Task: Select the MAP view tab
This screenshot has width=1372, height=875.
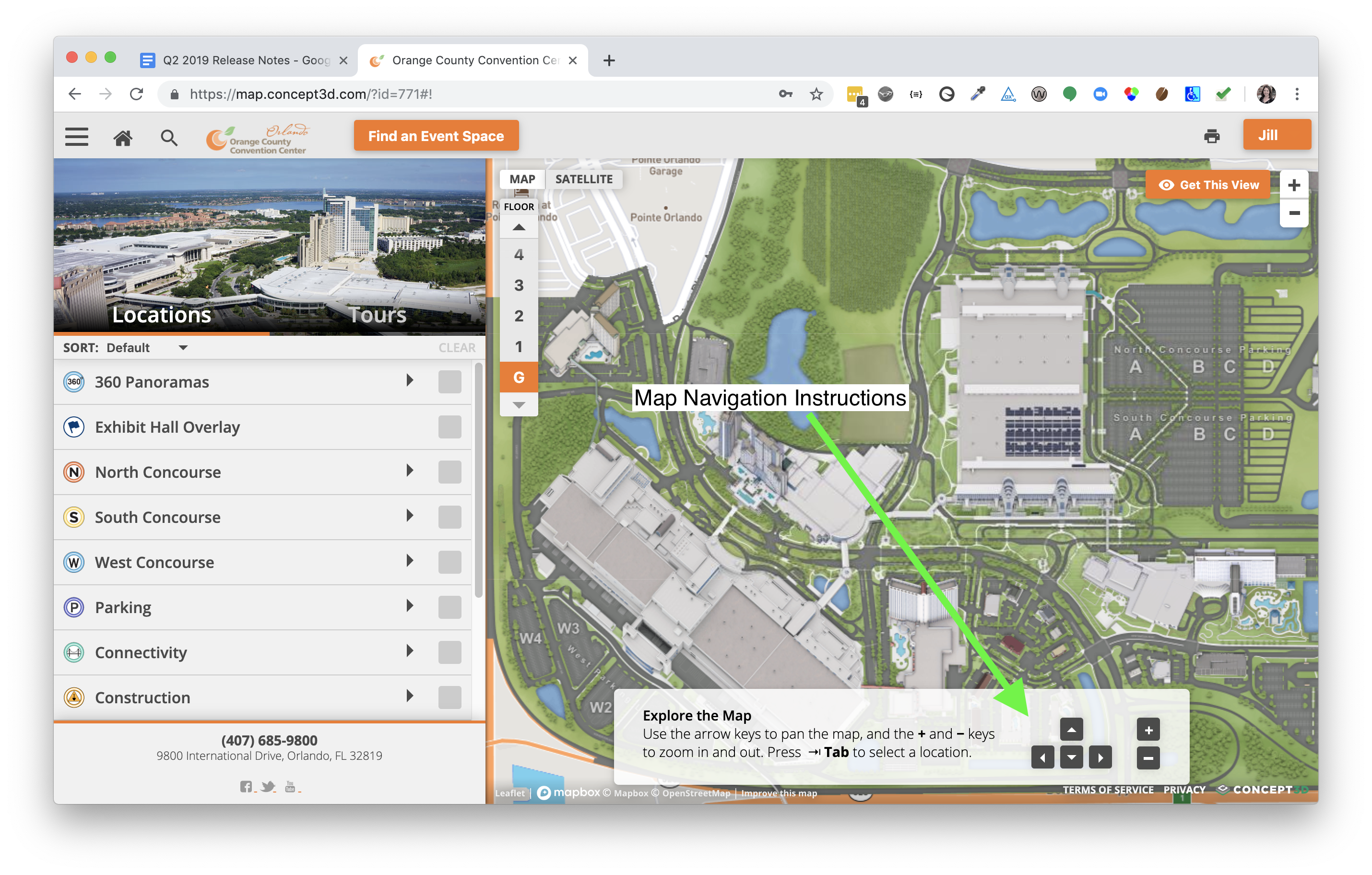Action: pyautogui.click(x=522, y=179)
